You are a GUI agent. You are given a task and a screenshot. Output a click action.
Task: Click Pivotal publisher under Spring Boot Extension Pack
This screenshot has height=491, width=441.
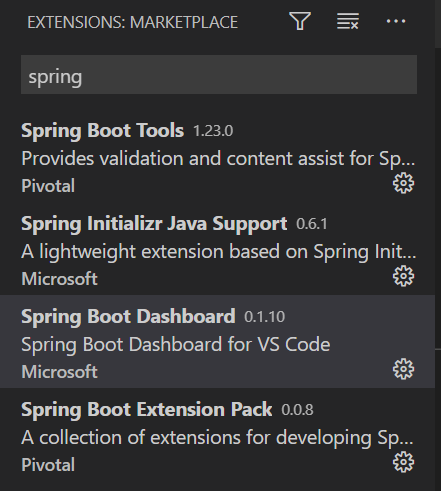(x=48, y=465)
